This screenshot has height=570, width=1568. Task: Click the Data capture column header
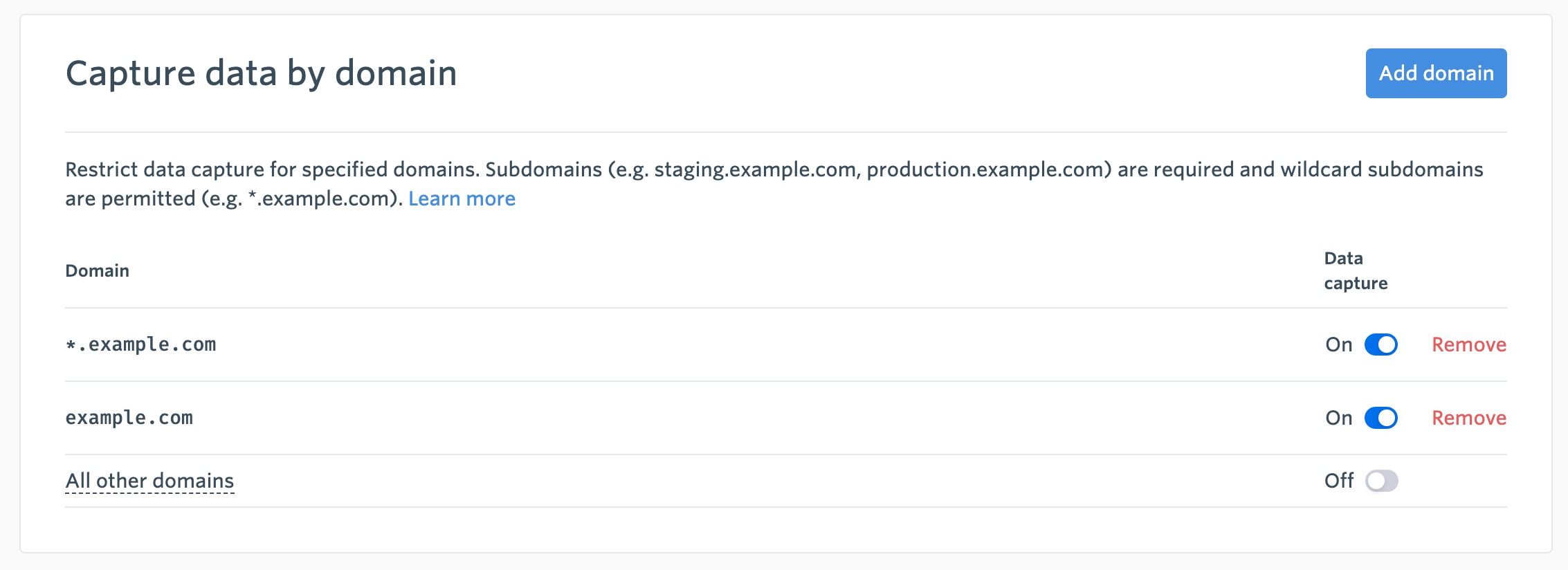[x=1355, y=270]
